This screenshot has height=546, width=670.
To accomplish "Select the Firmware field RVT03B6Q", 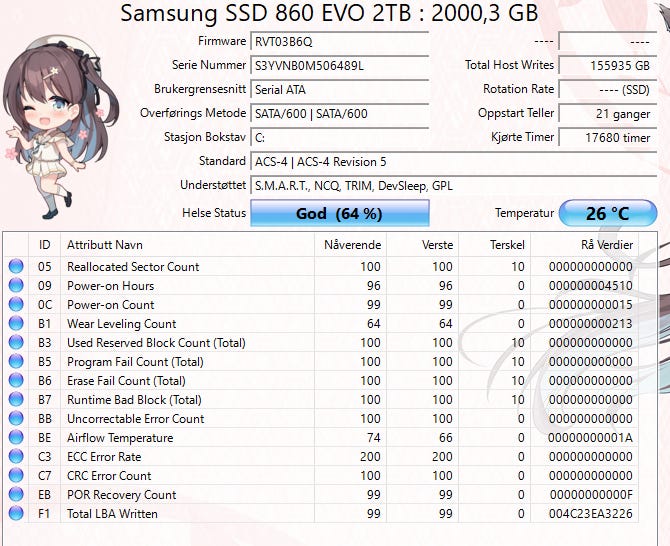I will click(x=340, y=42).
